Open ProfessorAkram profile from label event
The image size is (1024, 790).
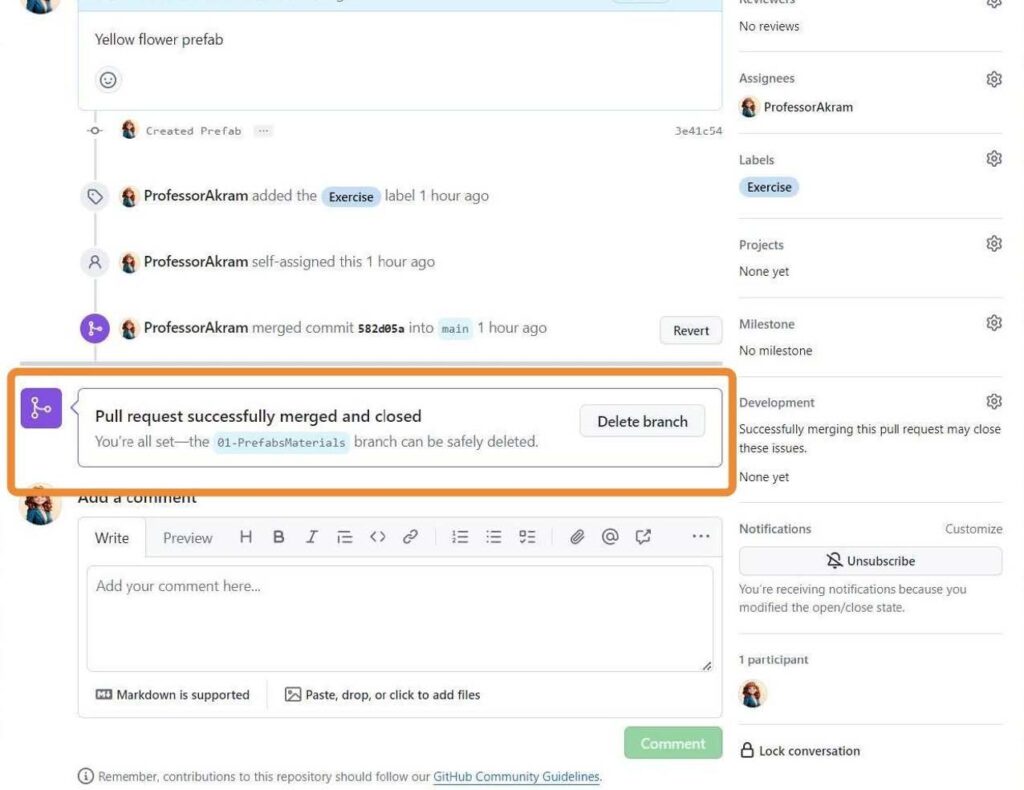(x=196, y=196)
